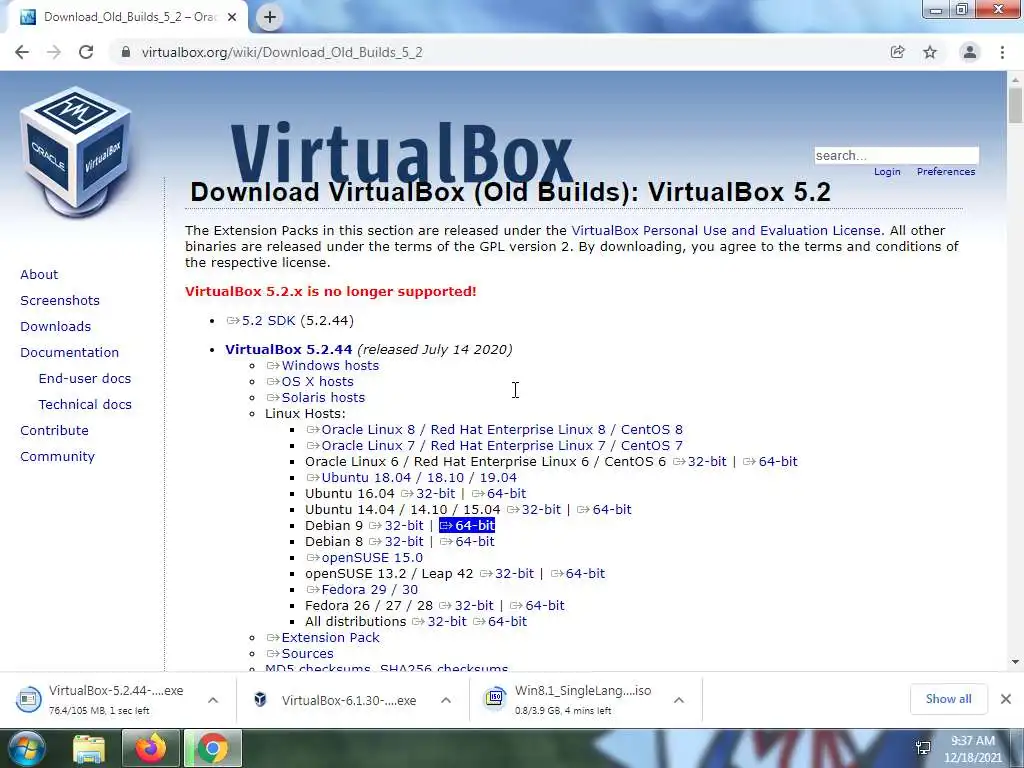The width and height of the screenshot is (1024, 768).
Task: Click the search box on the page
Action: click(896, 155)
